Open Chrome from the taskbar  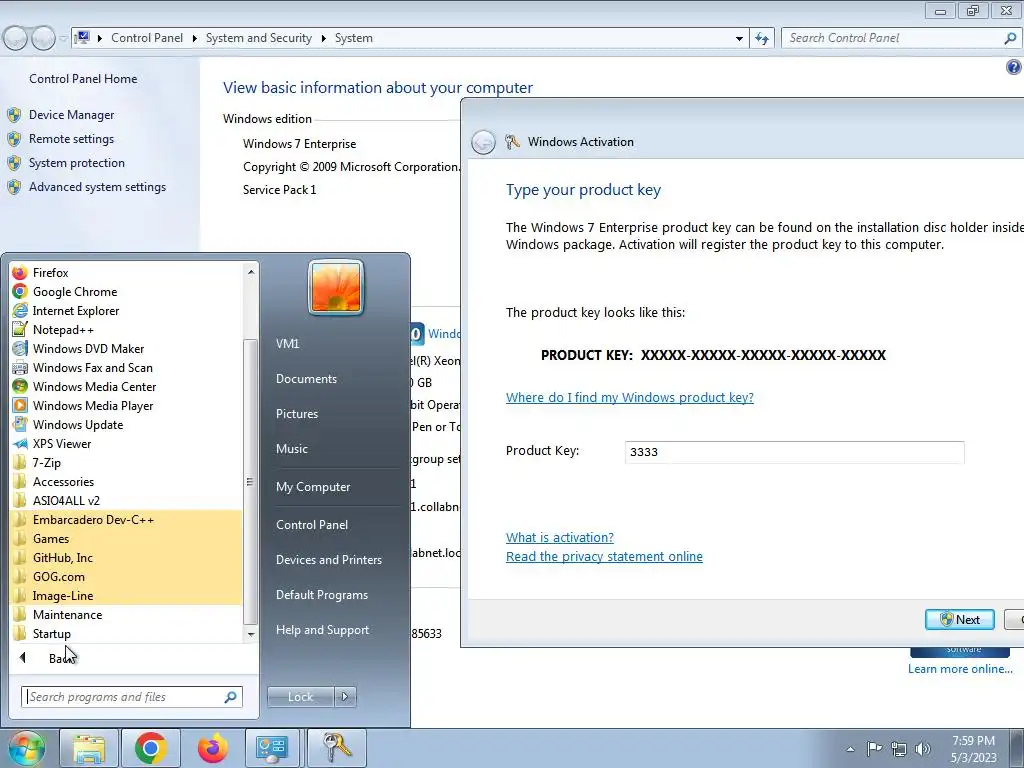(150, 748)
